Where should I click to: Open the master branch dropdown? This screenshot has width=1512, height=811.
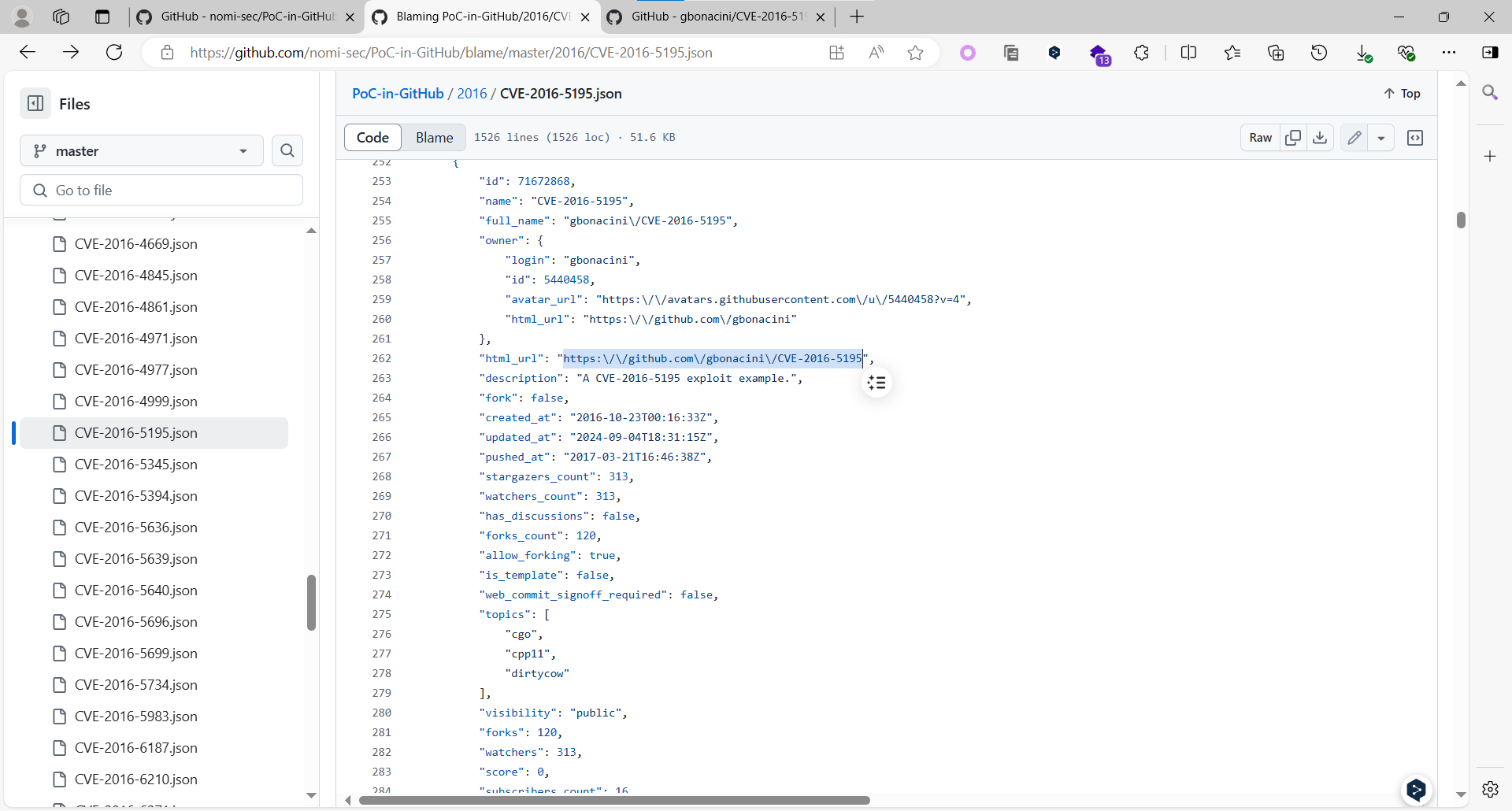142,150
